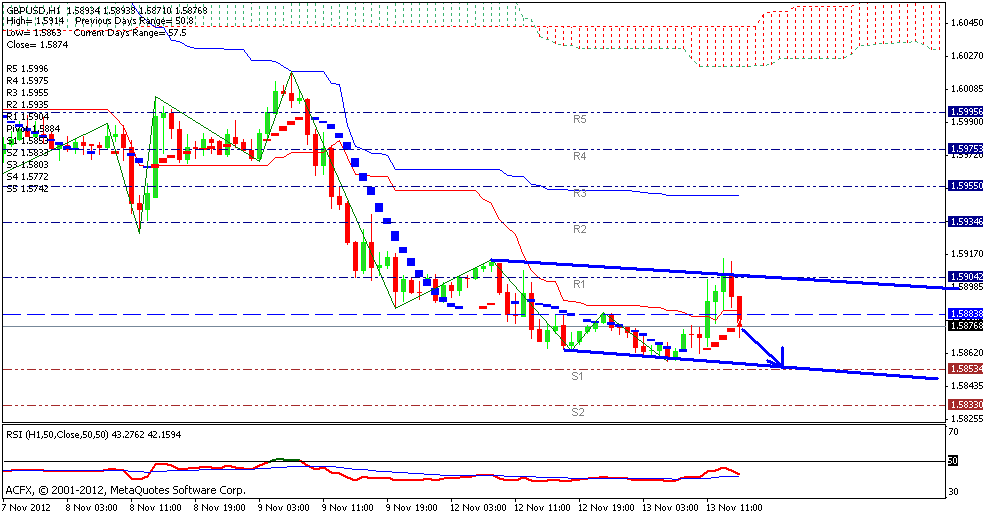Select the R3 resistance label

580,193
